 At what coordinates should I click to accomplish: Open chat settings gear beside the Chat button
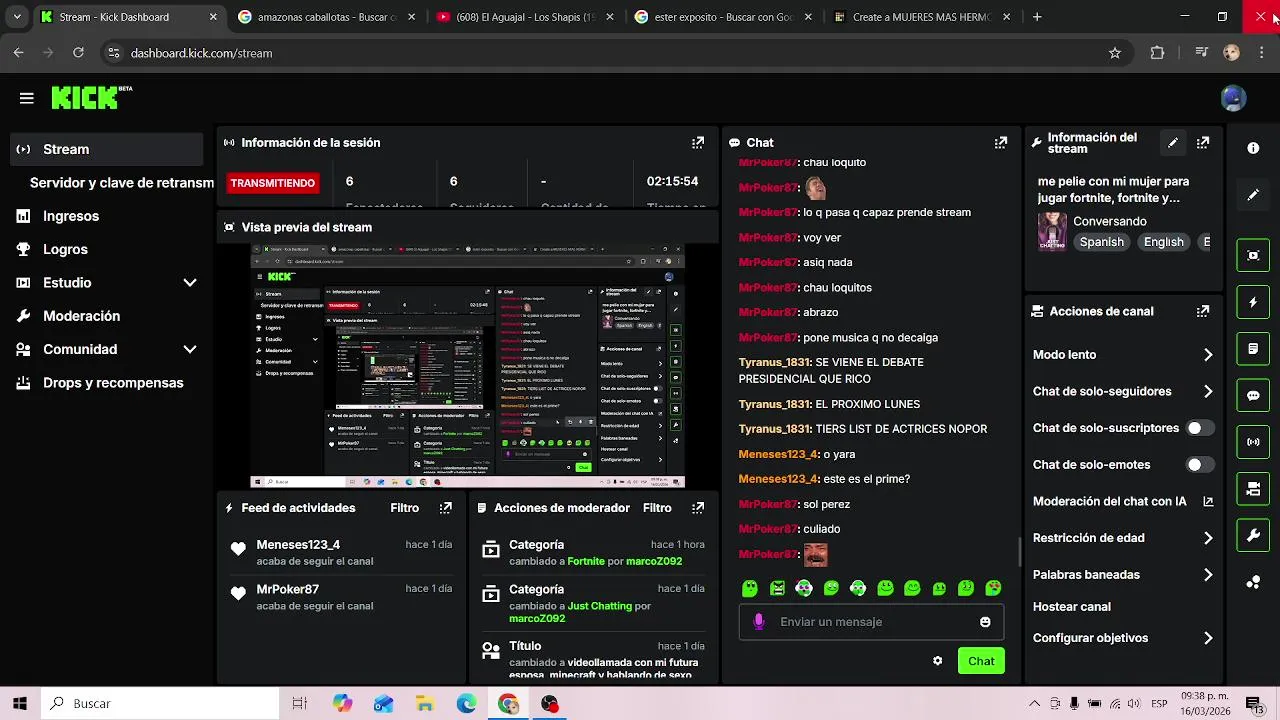coord(937,661)
